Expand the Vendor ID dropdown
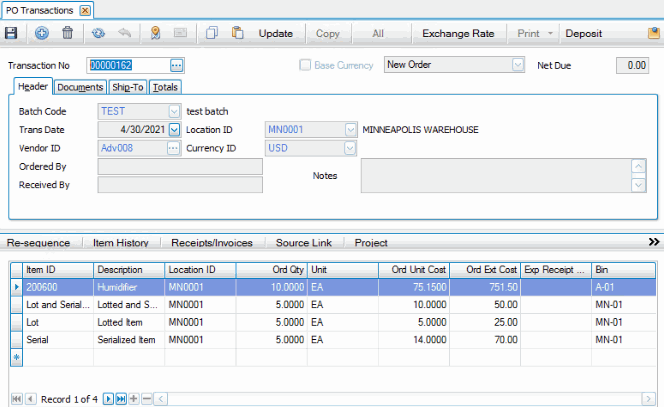 click(174, 148)
